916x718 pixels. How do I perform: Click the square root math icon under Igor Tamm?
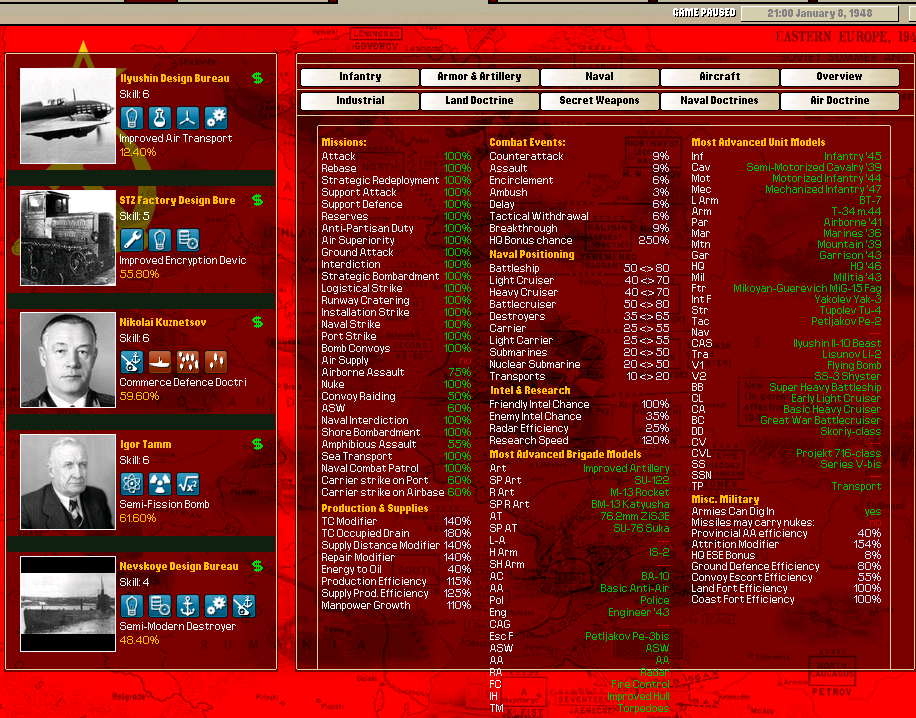pyautogui.click(x=188, y=484)
